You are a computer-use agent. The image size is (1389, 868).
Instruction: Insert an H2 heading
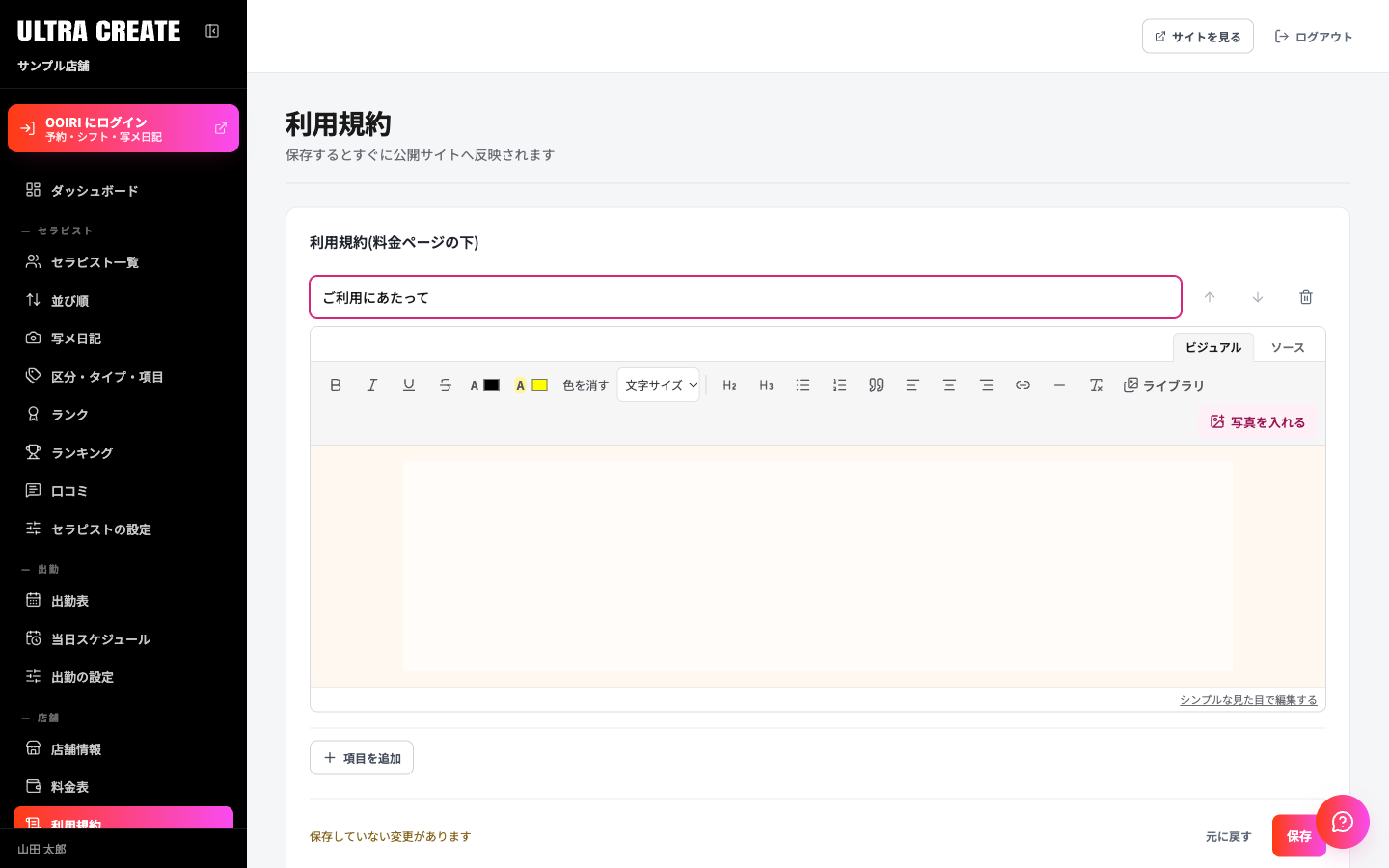tap(730, 385)
